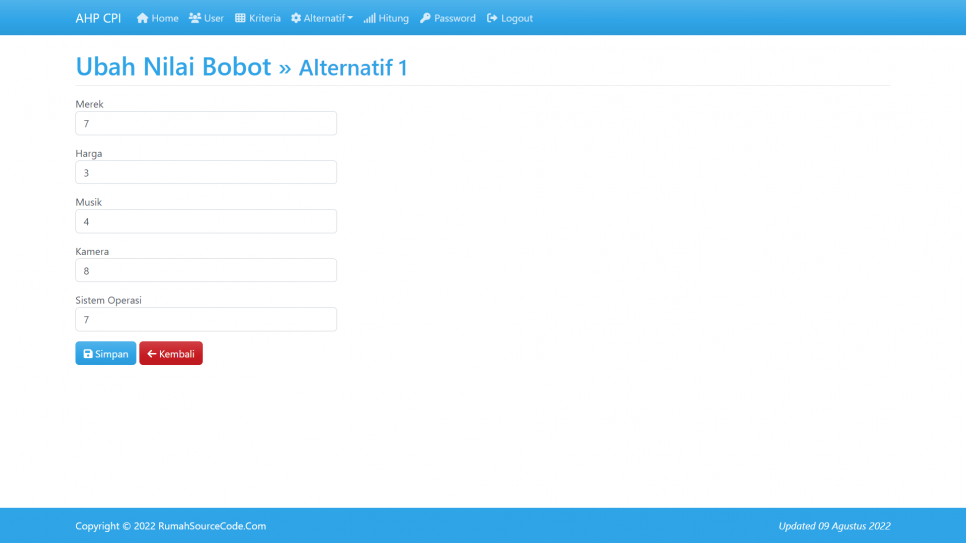The height and width of the screenshot is (543, 966).
Task: Open the Password menu item
Action: (x=448, y=18)
